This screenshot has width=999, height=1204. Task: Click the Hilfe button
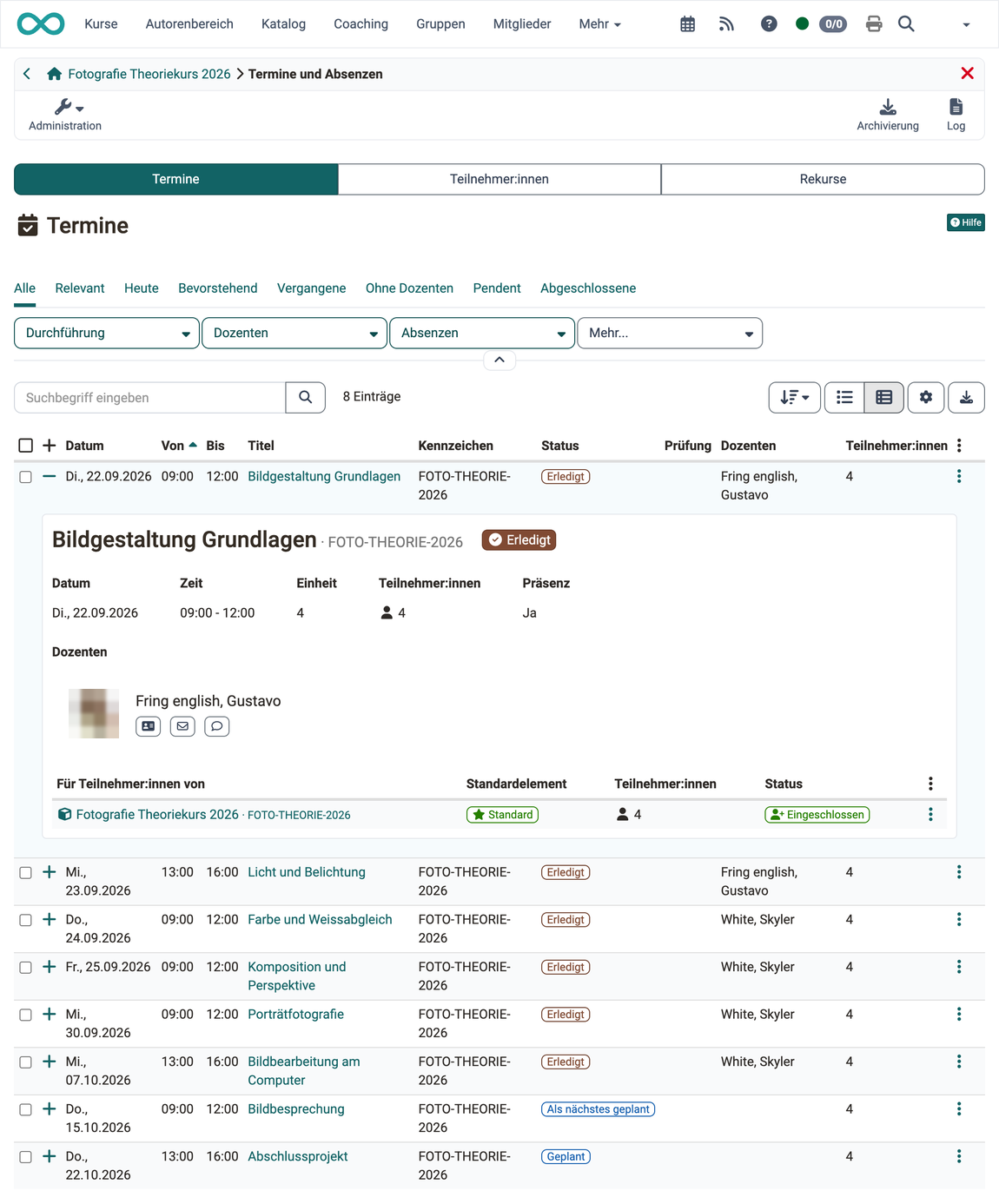click(965, 222)
